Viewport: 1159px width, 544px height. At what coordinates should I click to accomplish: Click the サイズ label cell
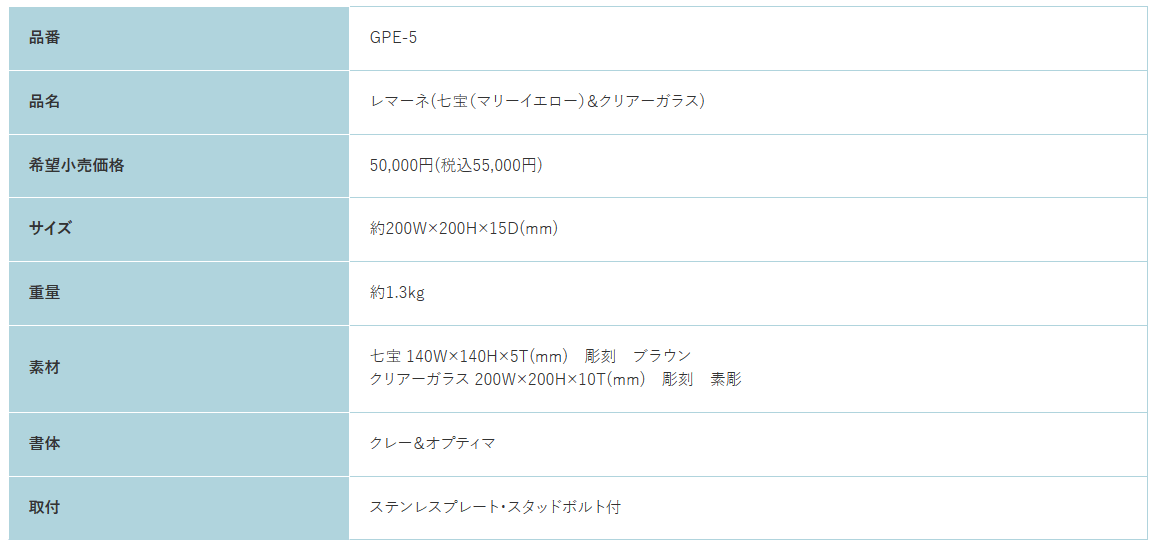179,229
